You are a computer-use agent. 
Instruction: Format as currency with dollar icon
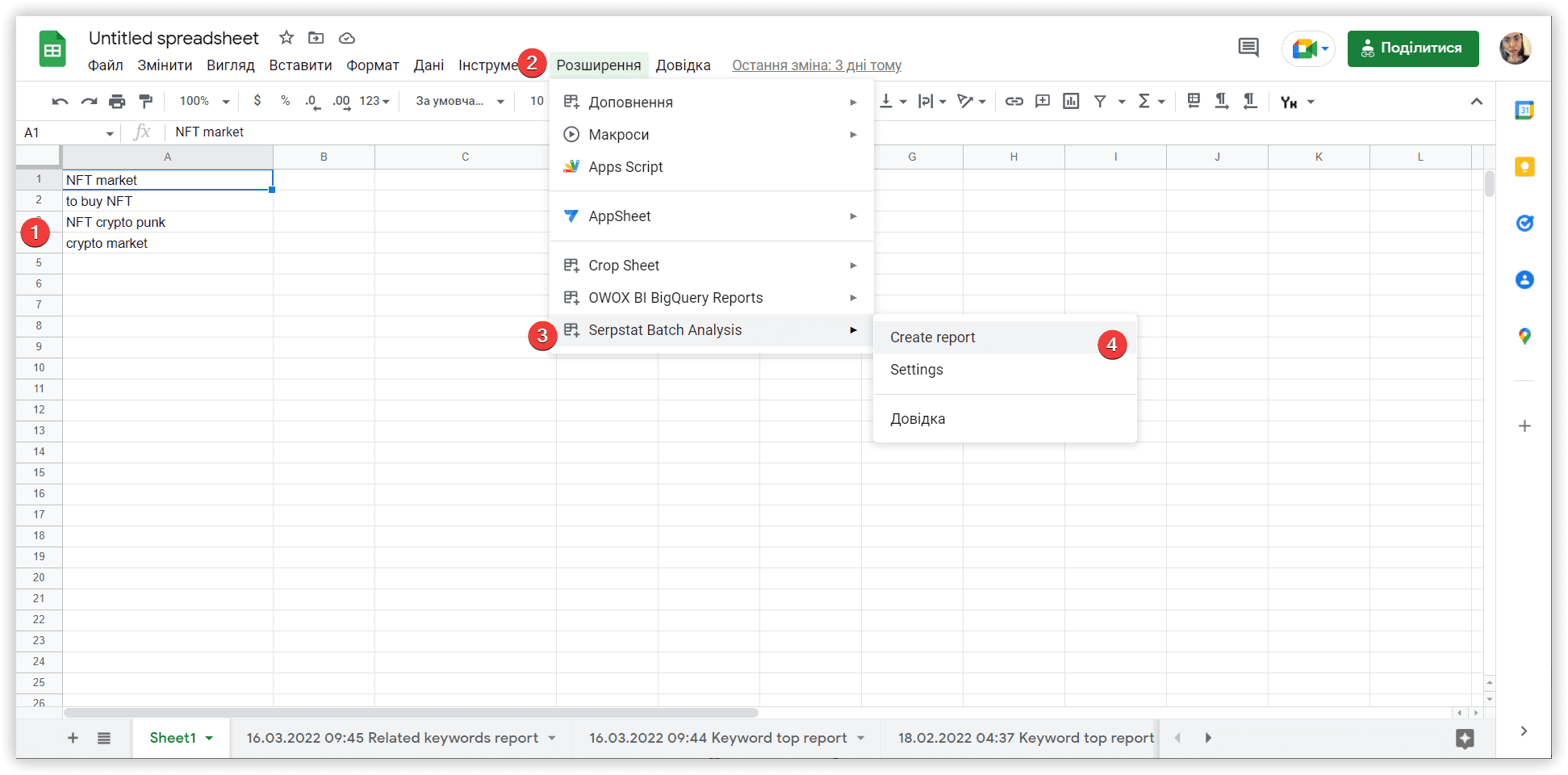coord(257,101)
